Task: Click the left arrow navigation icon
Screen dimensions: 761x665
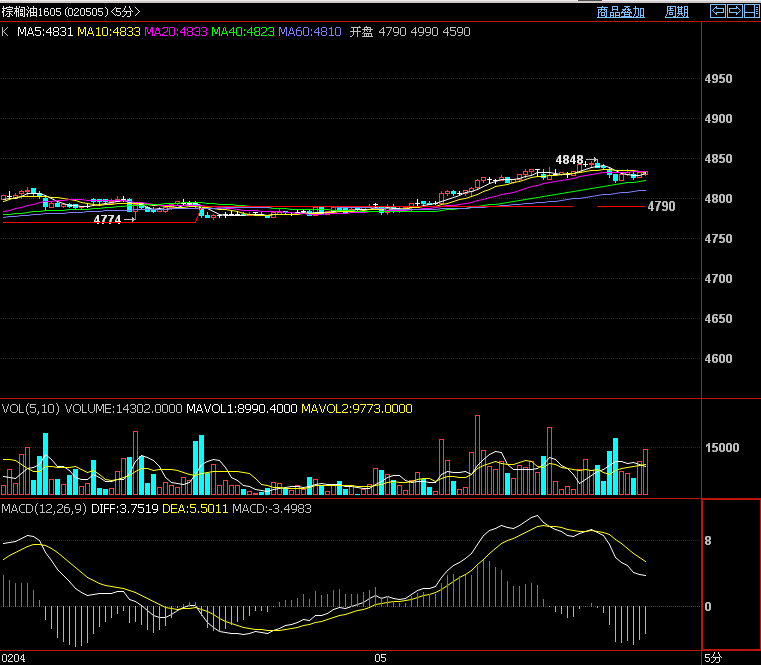Action: click(717, 11)
